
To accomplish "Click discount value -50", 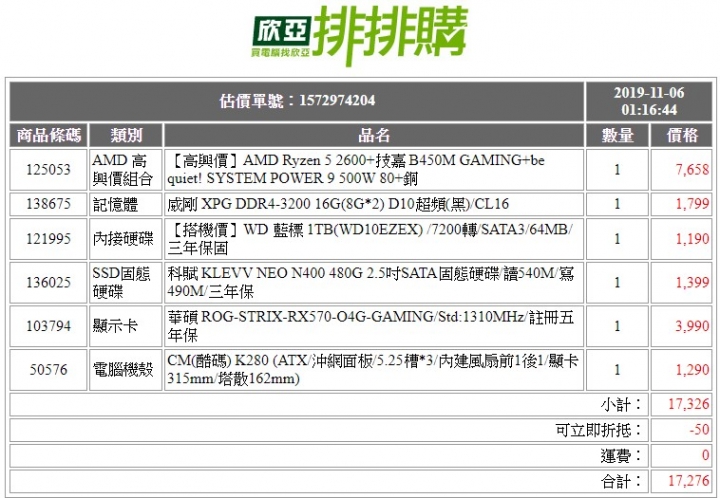I will pos(699,430).
